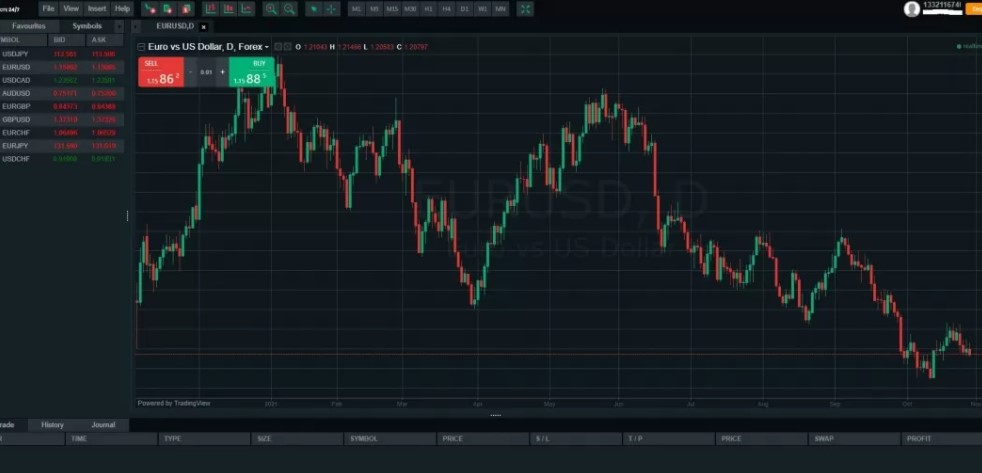Screen dimensions: 982x473
Task: Select USDCHF row in symbol list
Action: tap(62, 159)
